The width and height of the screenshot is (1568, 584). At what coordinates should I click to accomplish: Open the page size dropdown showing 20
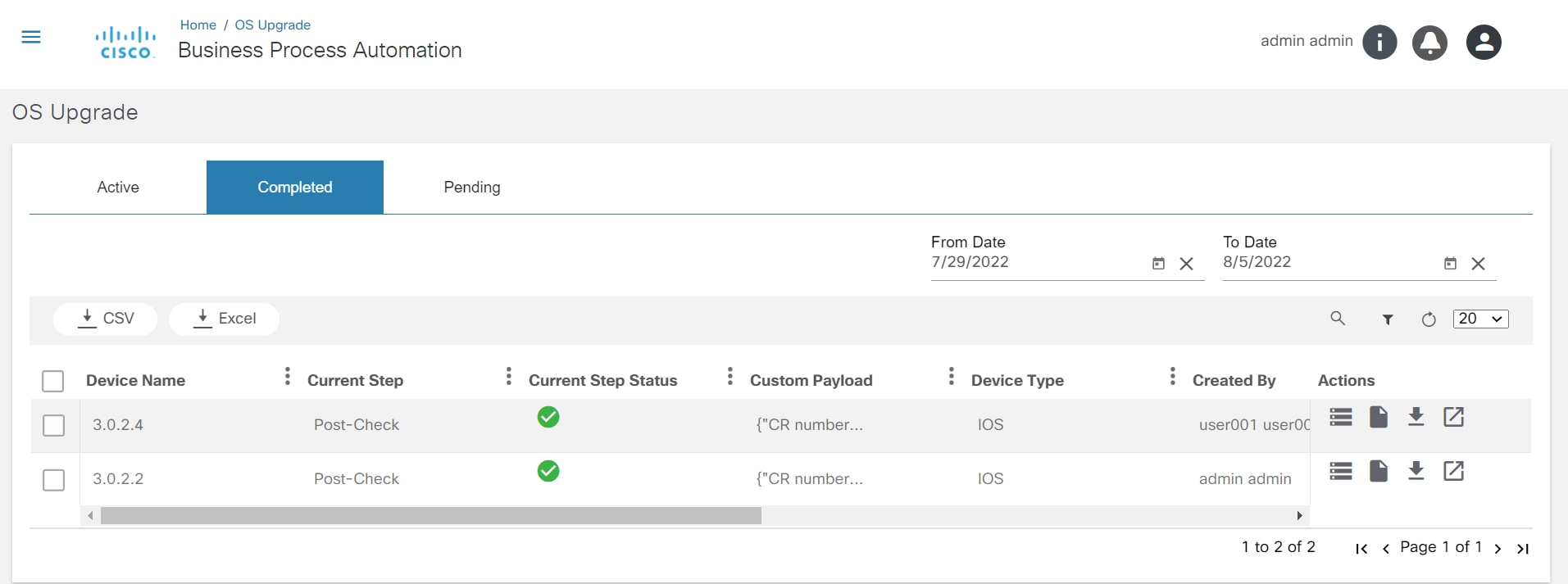[x=1480, y=319]
